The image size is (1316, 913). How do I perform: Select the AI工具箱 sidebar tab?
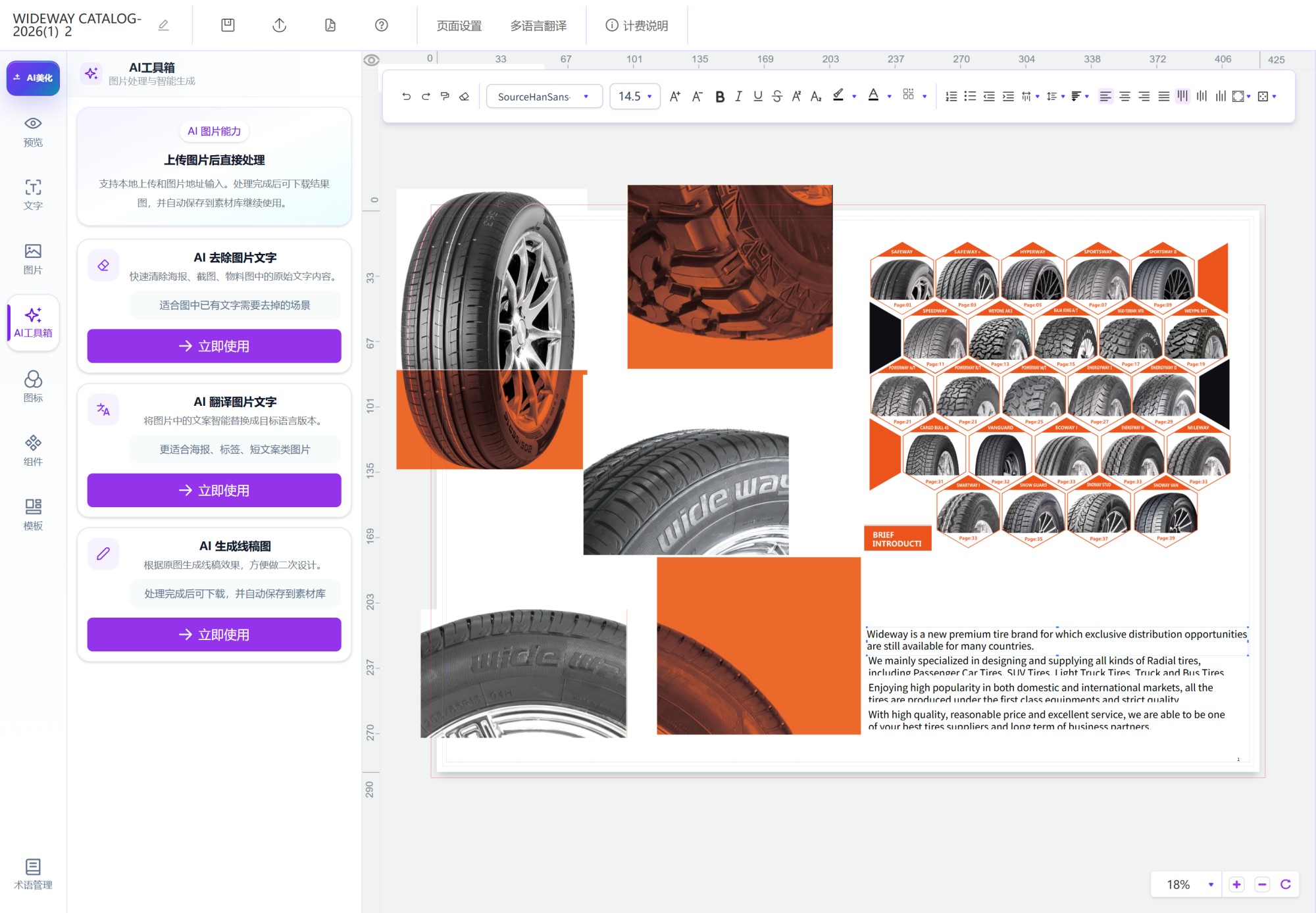(x=33, y=322)
